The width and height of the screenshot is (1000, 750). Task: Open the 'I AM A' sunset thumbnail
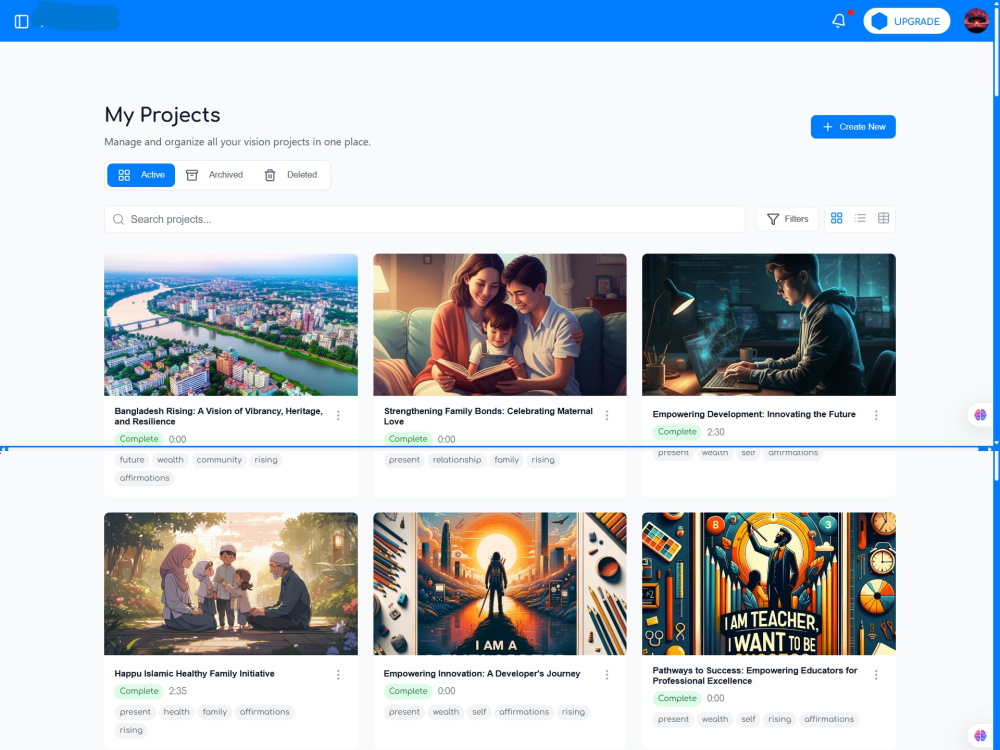click(499, 584)
